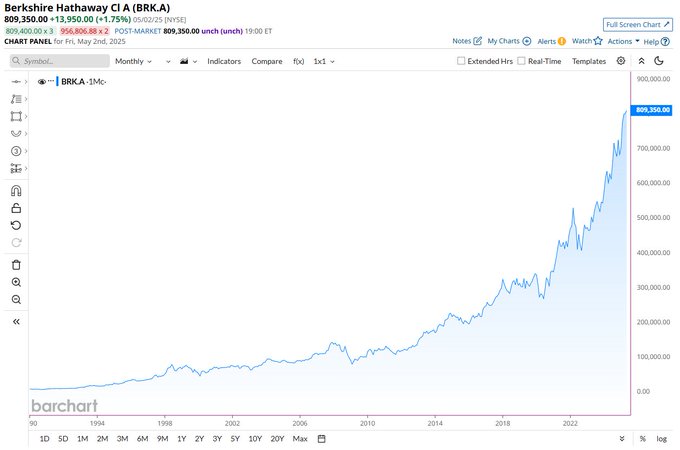Click the Symbol search field
This screenshot has width=680, height=450.
pyautogui.click(x=58, y=61)
